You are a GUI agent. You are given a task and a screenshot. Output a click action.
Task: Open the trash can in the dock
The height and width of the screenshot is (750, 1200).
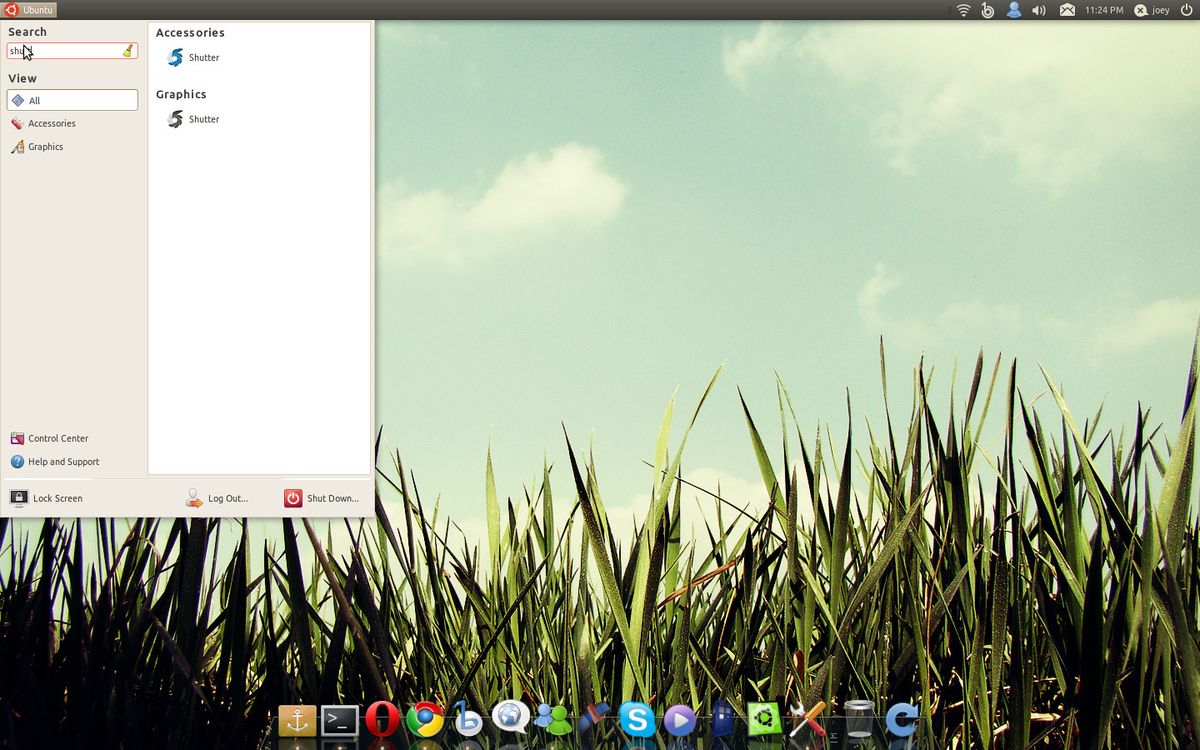pos(858,720)
